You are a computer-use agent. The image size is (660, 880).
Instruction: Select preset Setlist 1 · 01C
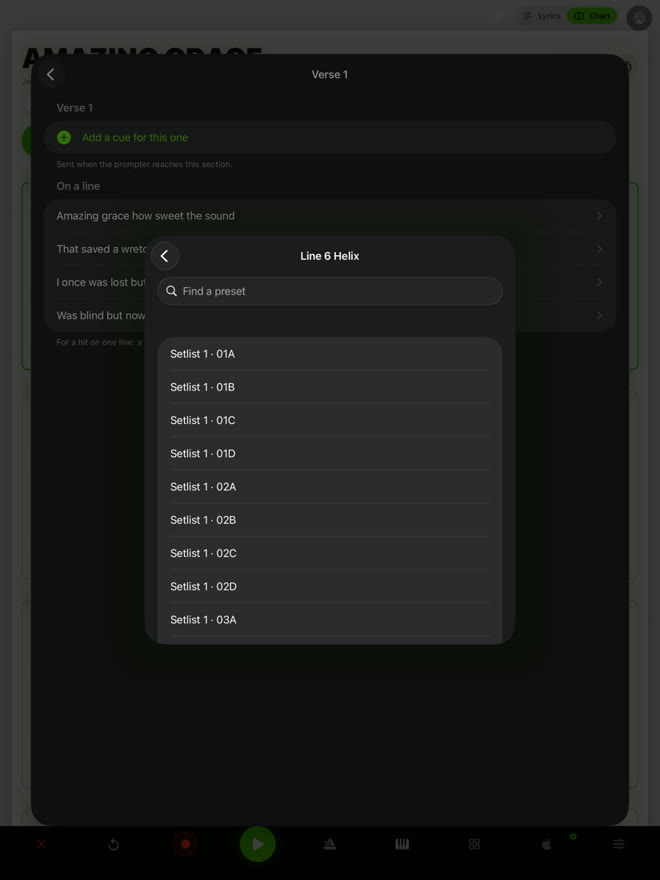[329, 420]
